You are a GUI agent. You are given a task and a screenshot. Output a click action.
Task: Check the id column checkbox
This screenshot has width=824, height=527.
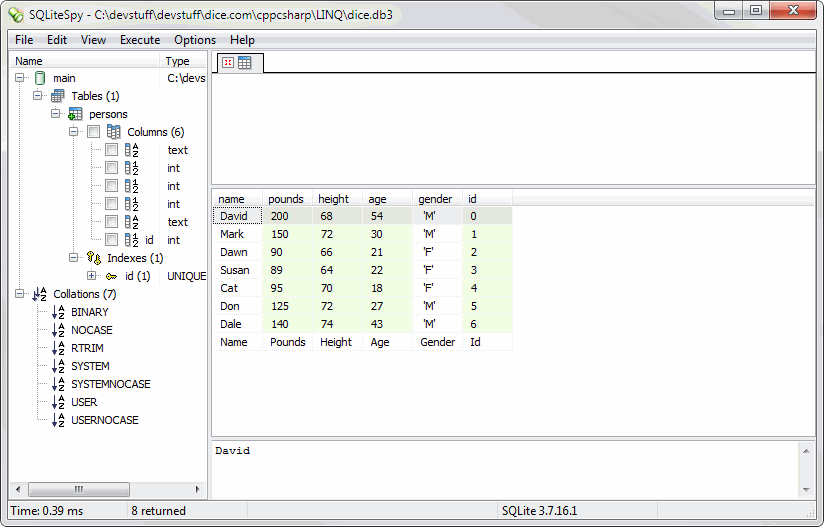pyautogui.click(x=111, y=240)
